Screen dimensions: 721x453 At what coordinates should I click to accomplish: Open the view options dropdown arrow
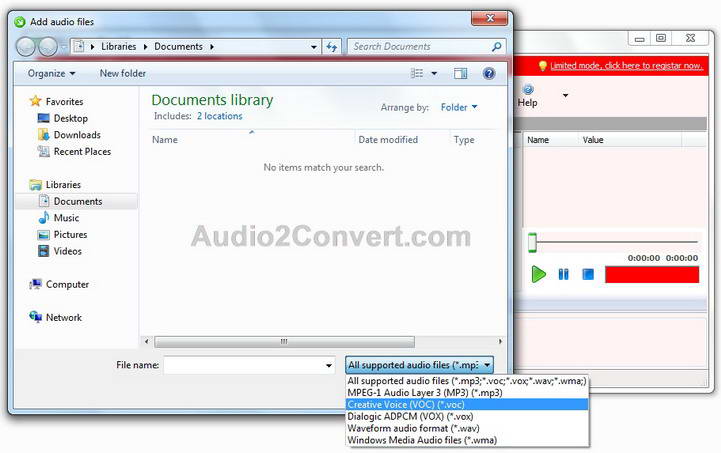[434, 74]
